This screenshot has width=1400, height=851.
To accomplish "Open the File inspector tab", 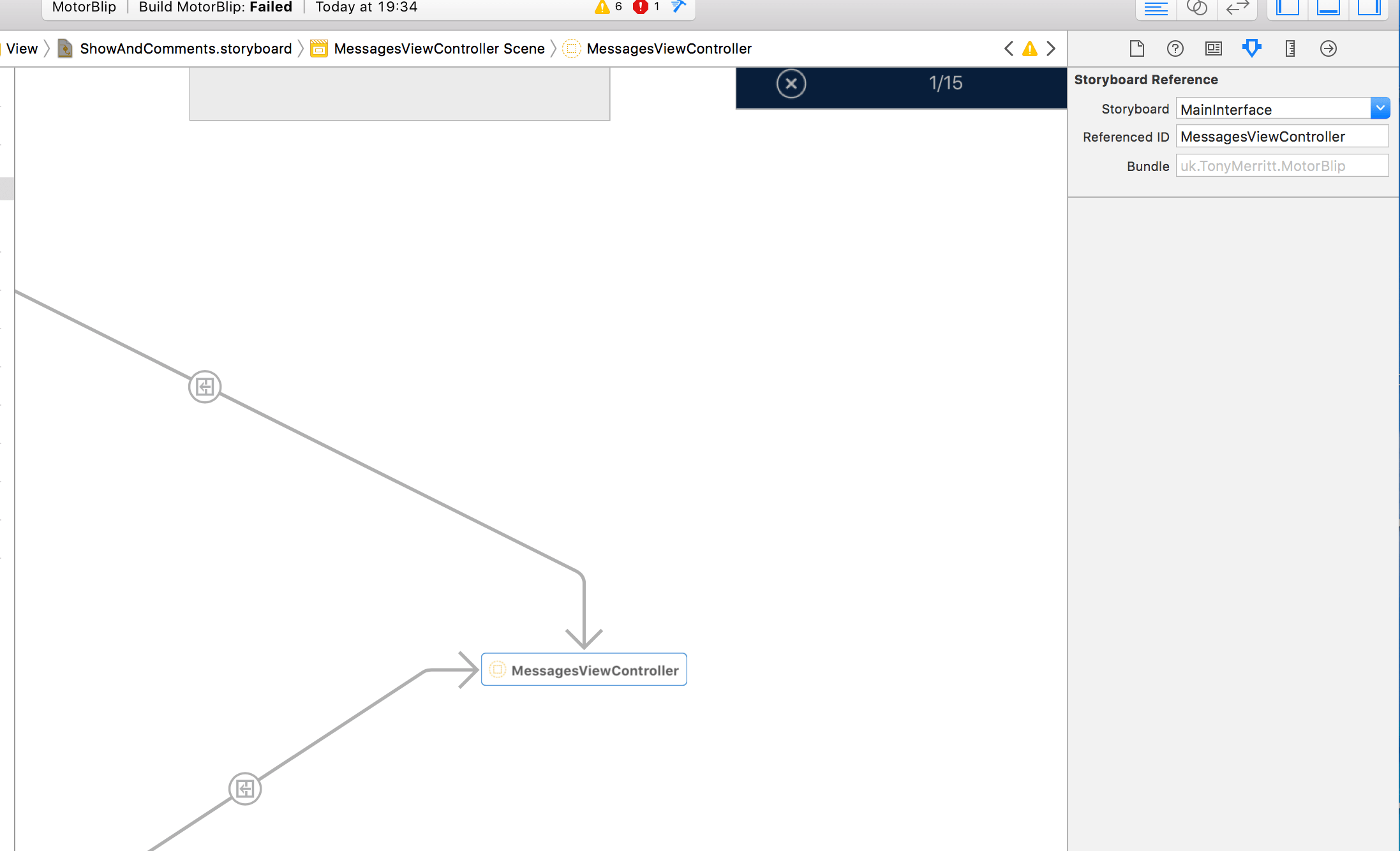I will pyautogui.click(x=1136, y=48).
